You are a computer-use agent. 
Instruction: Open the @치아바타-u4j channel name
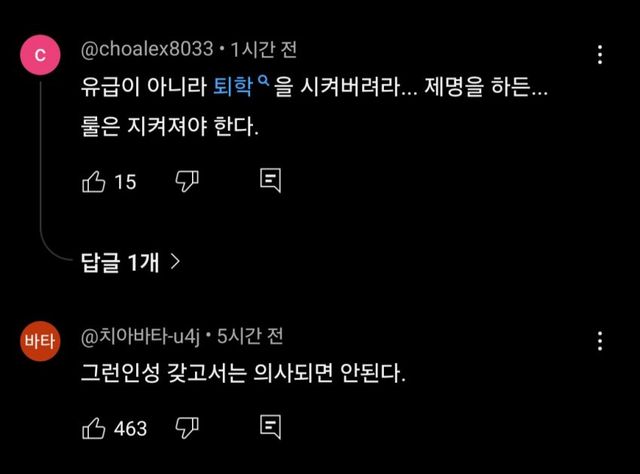coord(142,335)
